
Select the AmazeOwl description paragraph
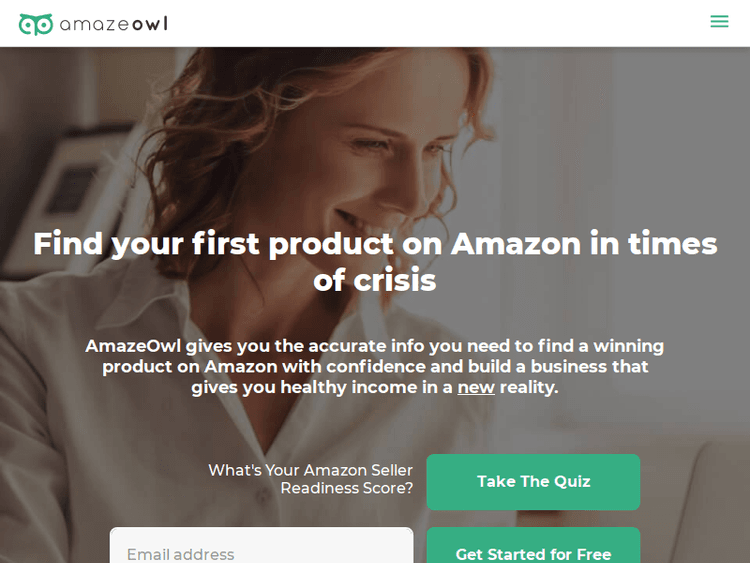coord(375,366)
